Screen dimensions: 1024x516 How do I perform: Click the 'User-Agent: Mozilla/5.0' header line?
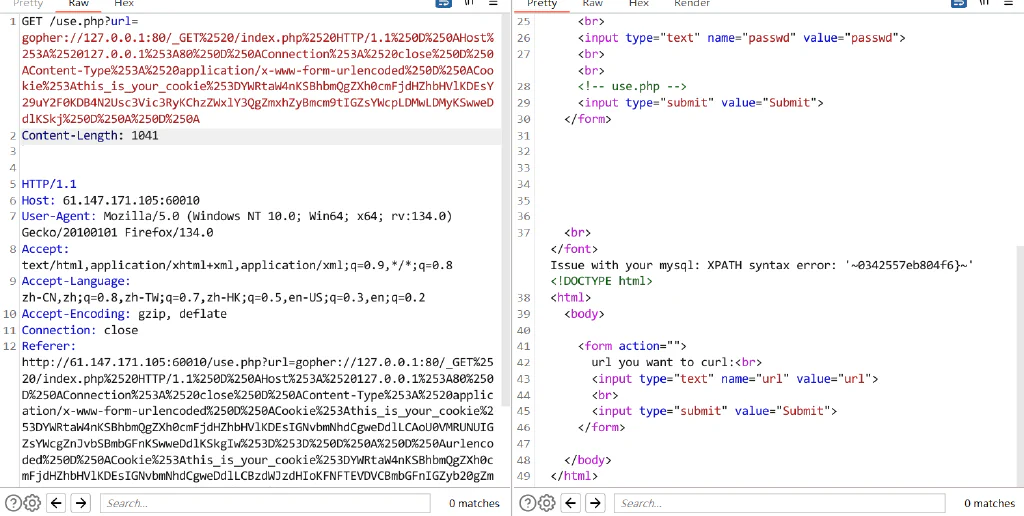(x=236, y=216)
